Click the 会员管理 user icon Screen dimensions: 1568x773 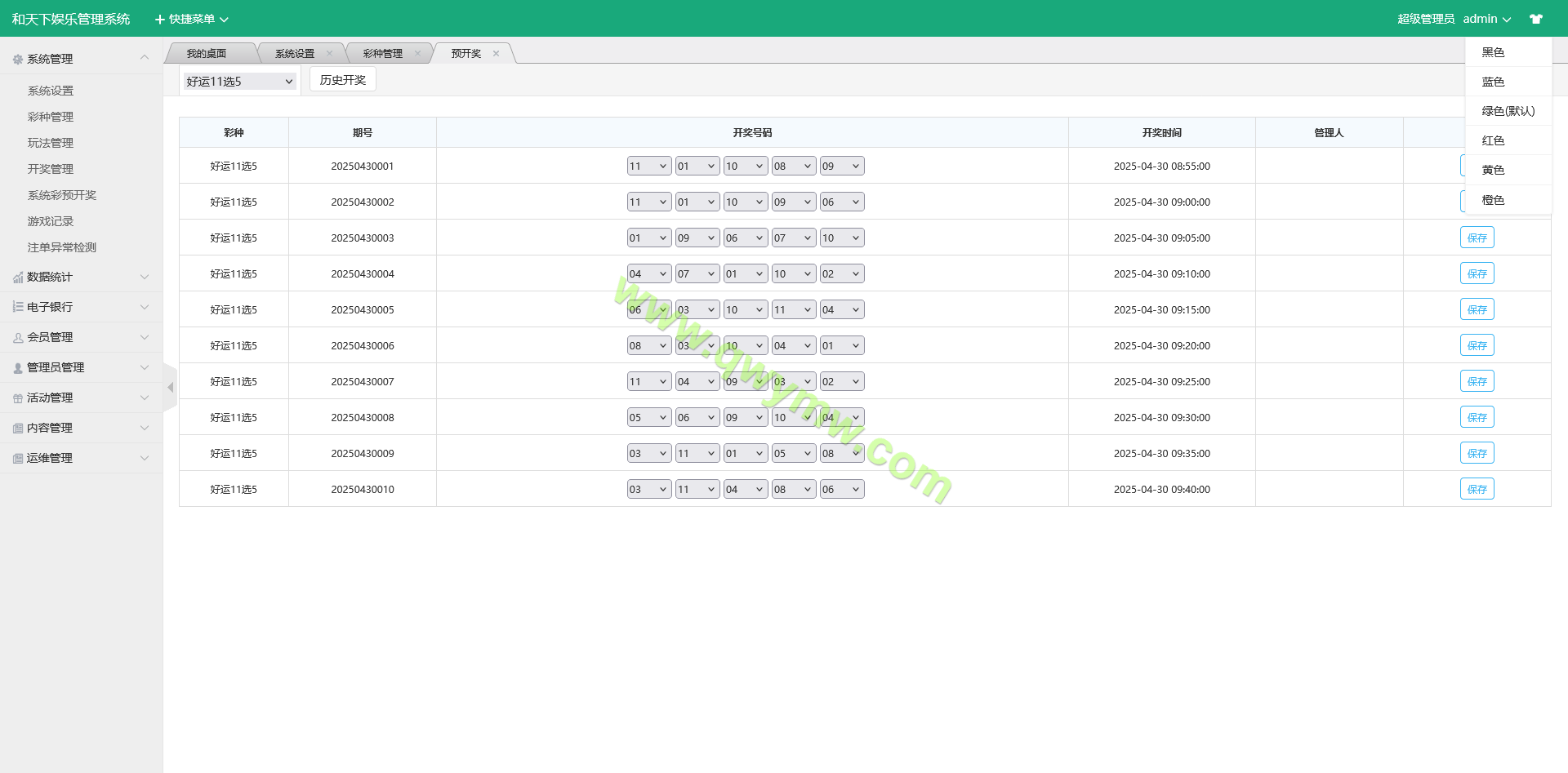click(x=18, y=338)
